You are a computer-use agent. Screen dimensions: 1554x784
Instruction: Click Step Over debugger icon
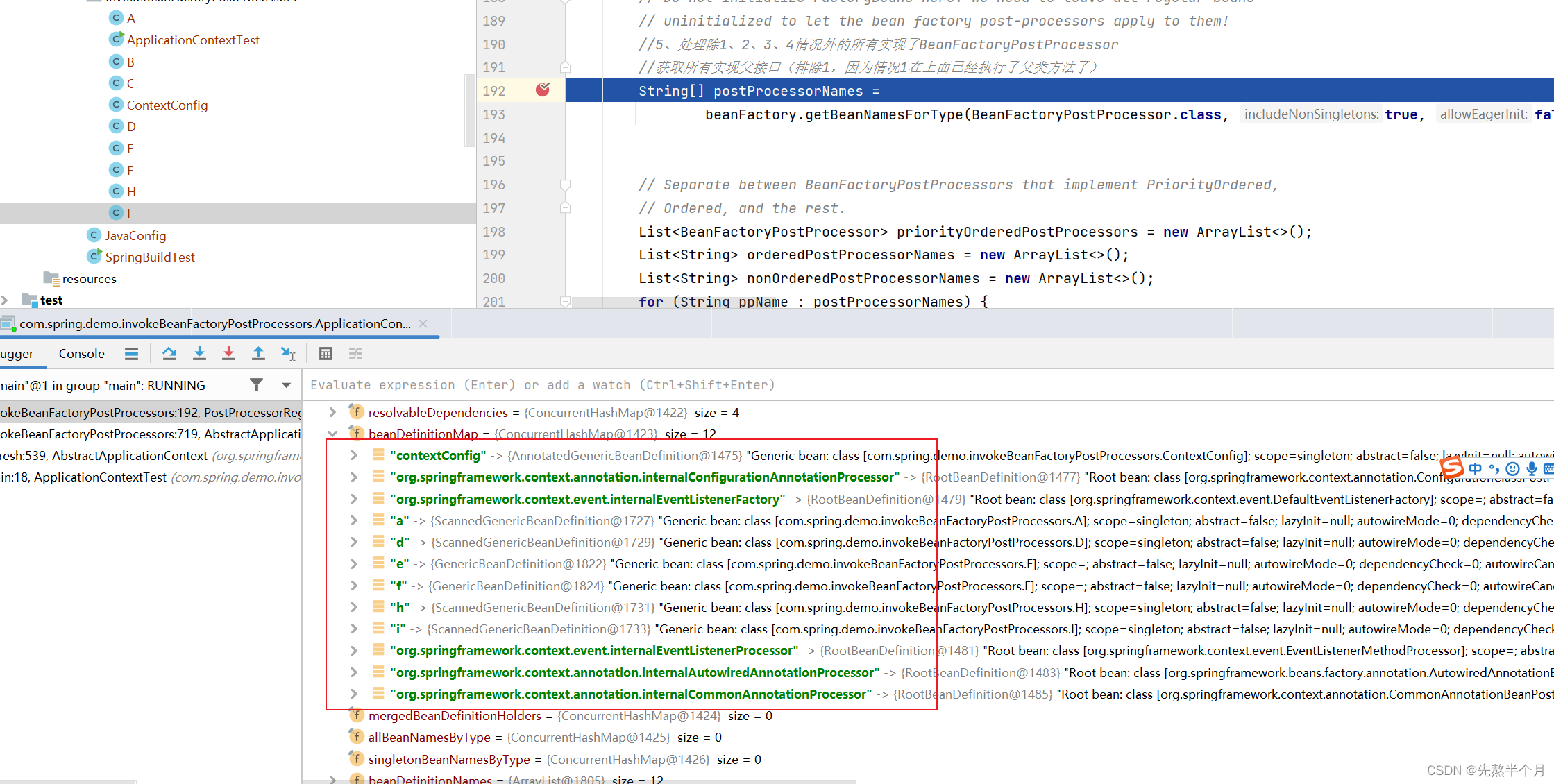pos(169,354)
